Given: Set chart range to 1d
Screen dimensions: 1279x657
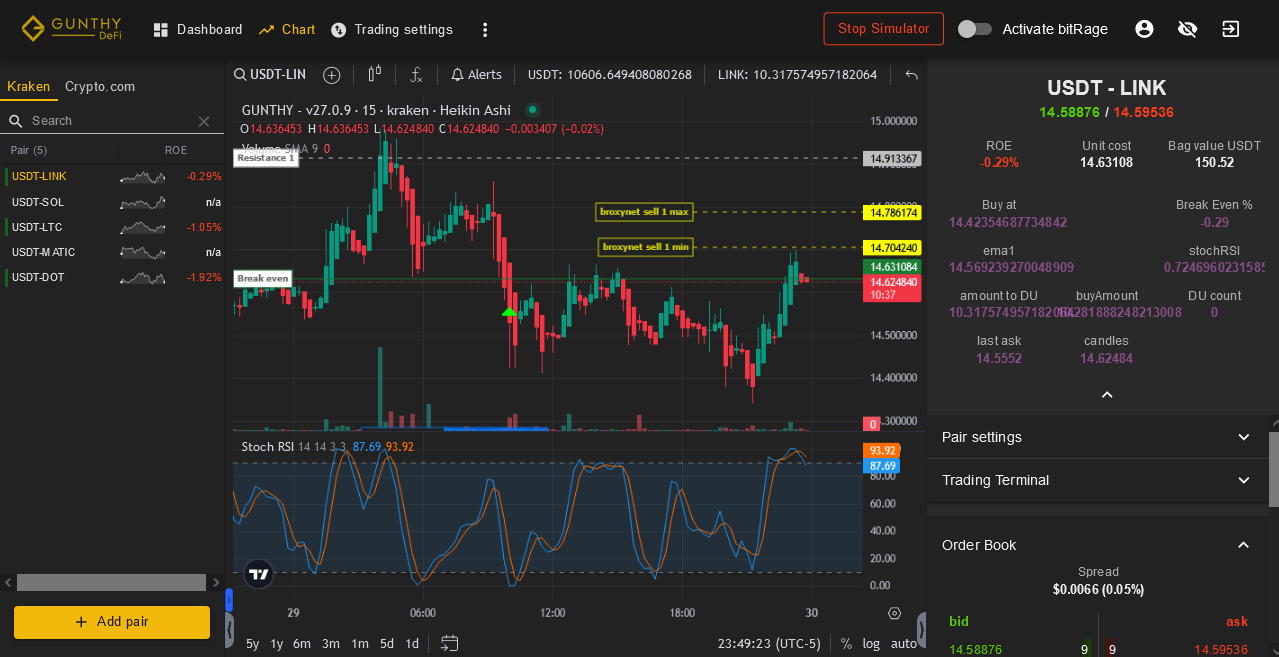Looking at the screenshot, I should tap(412, 644).
